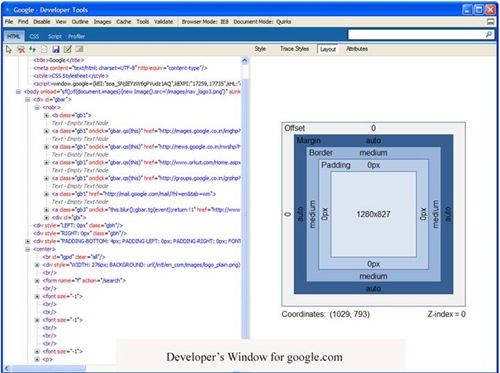Open the Browser Mode: IE8 menu
Viewport: 500px width, 373px height.
[x=205, y=22]
